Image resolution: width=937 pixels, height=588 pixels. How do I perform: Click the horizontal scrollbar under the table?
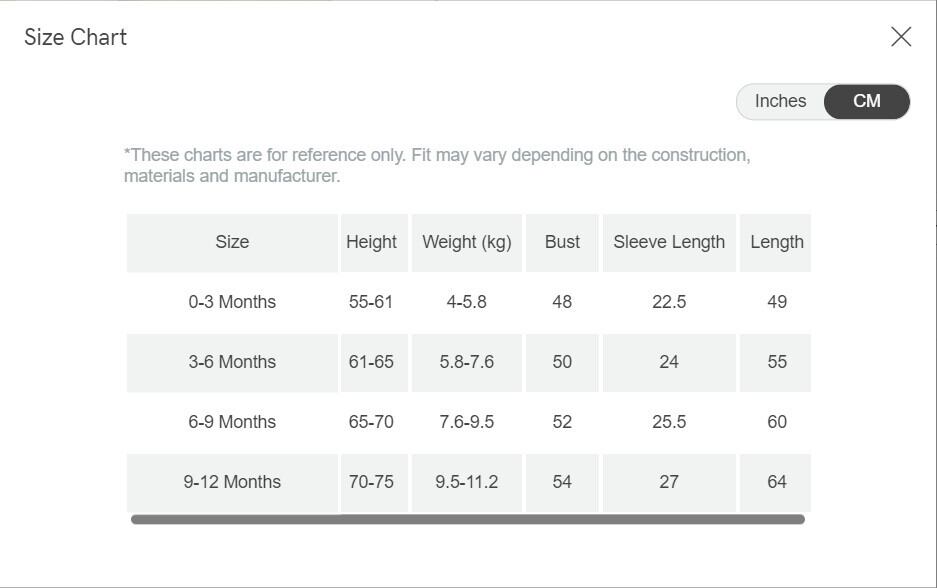coord(467,520)
